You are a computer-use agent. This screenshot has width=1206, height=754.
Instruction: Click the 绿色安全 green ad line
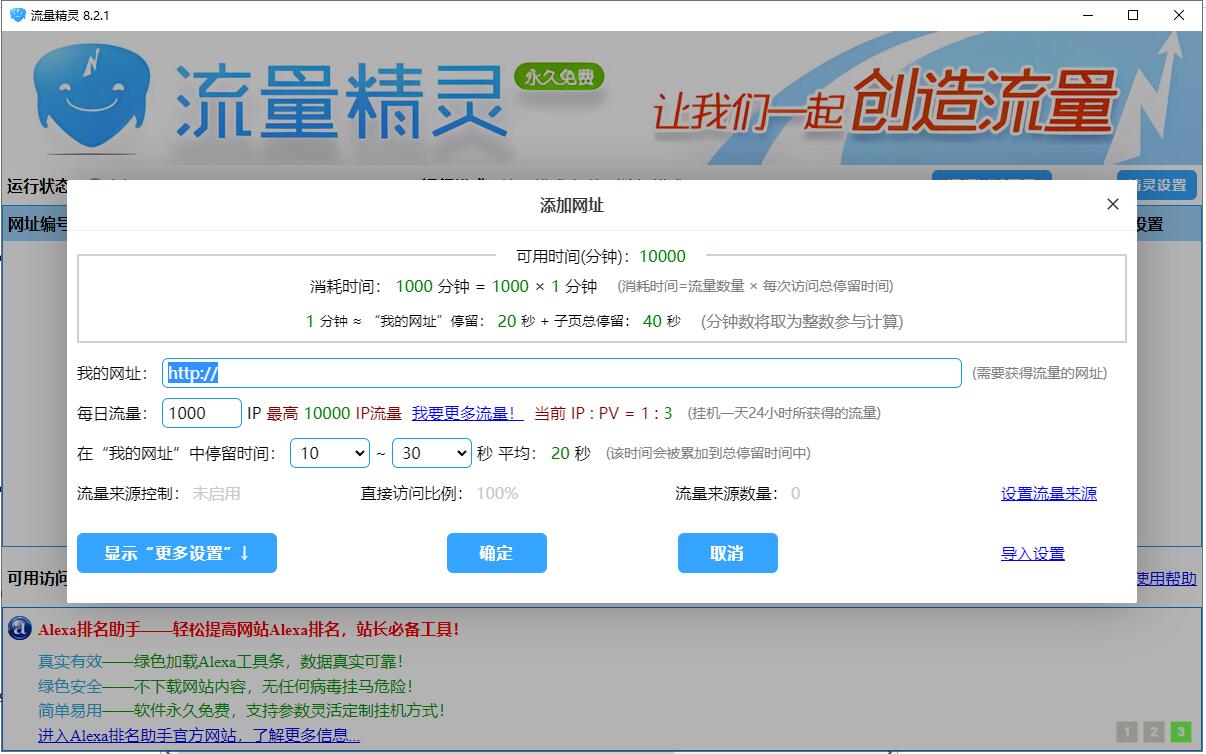pyautogui.click(x=225, y=686)
